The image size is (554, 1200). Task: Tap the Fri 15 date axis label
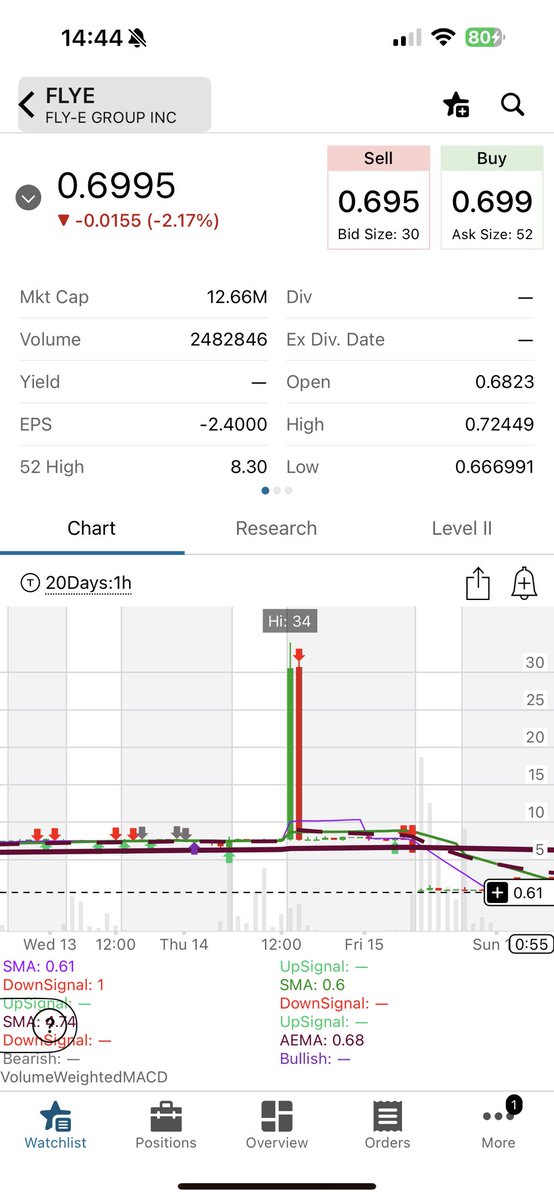coord(364,944)
